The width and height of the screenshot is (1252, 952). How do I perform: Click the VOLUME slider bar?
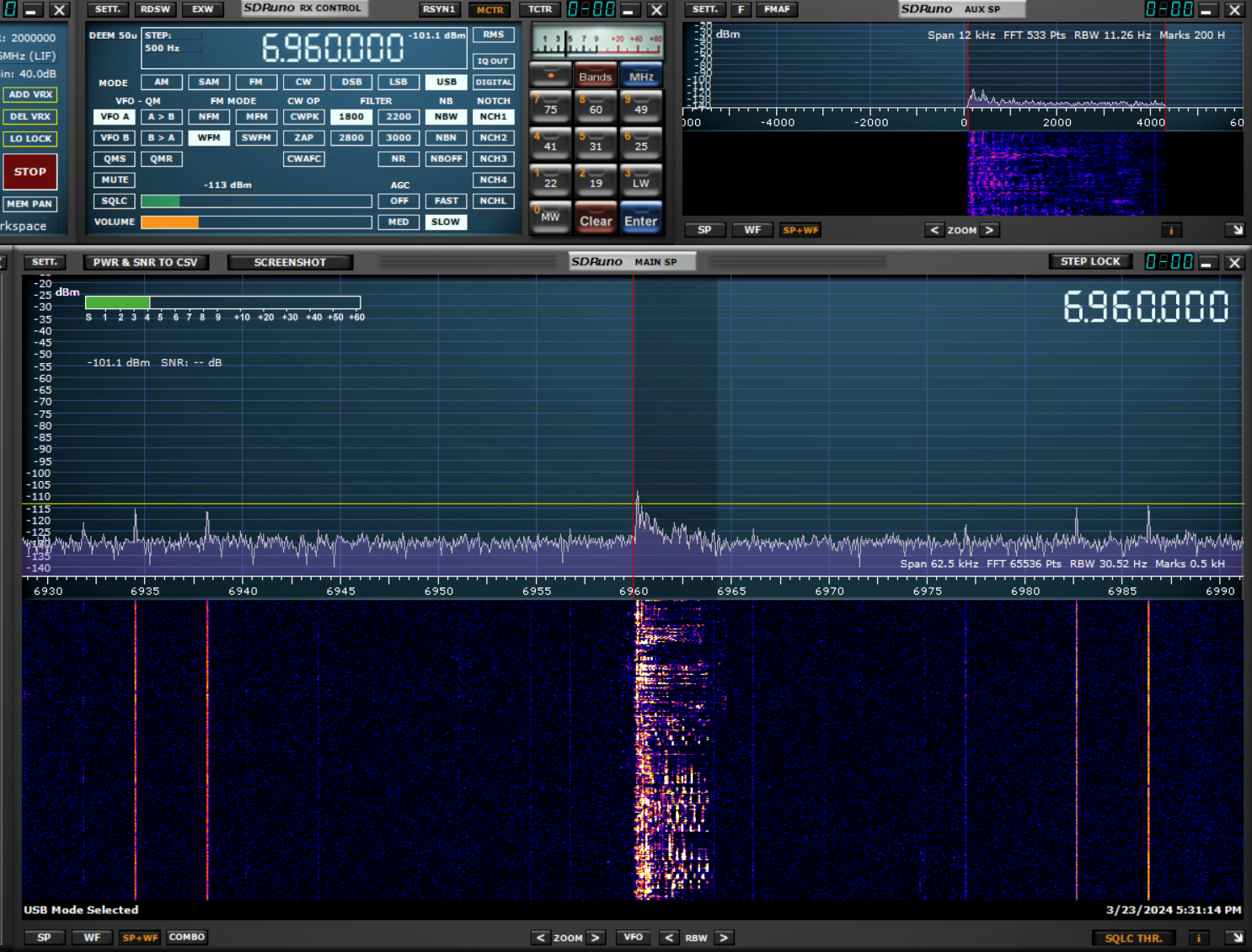(256, 222)
